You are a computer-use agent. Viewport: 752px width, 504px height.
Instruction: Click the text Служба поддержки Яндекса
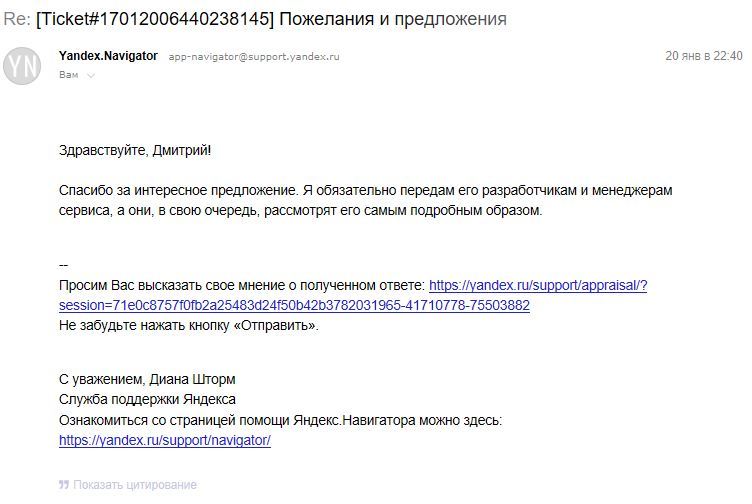(147, 399)
